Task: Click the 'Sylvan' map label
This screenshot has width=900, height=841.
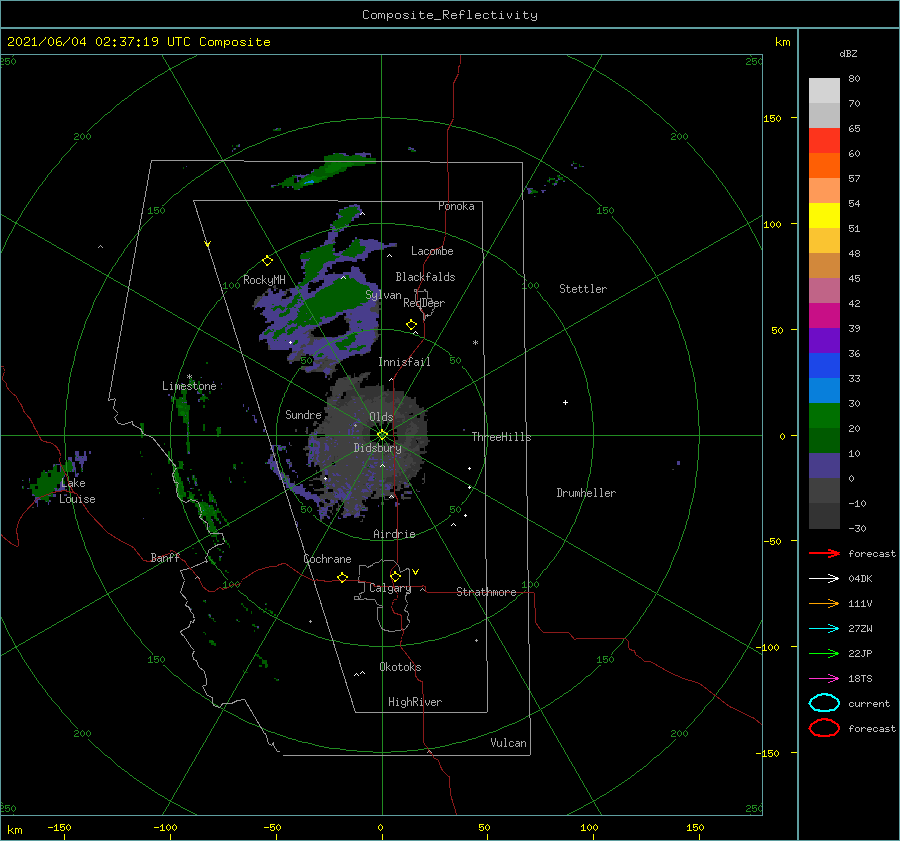Action: (383, 295)
